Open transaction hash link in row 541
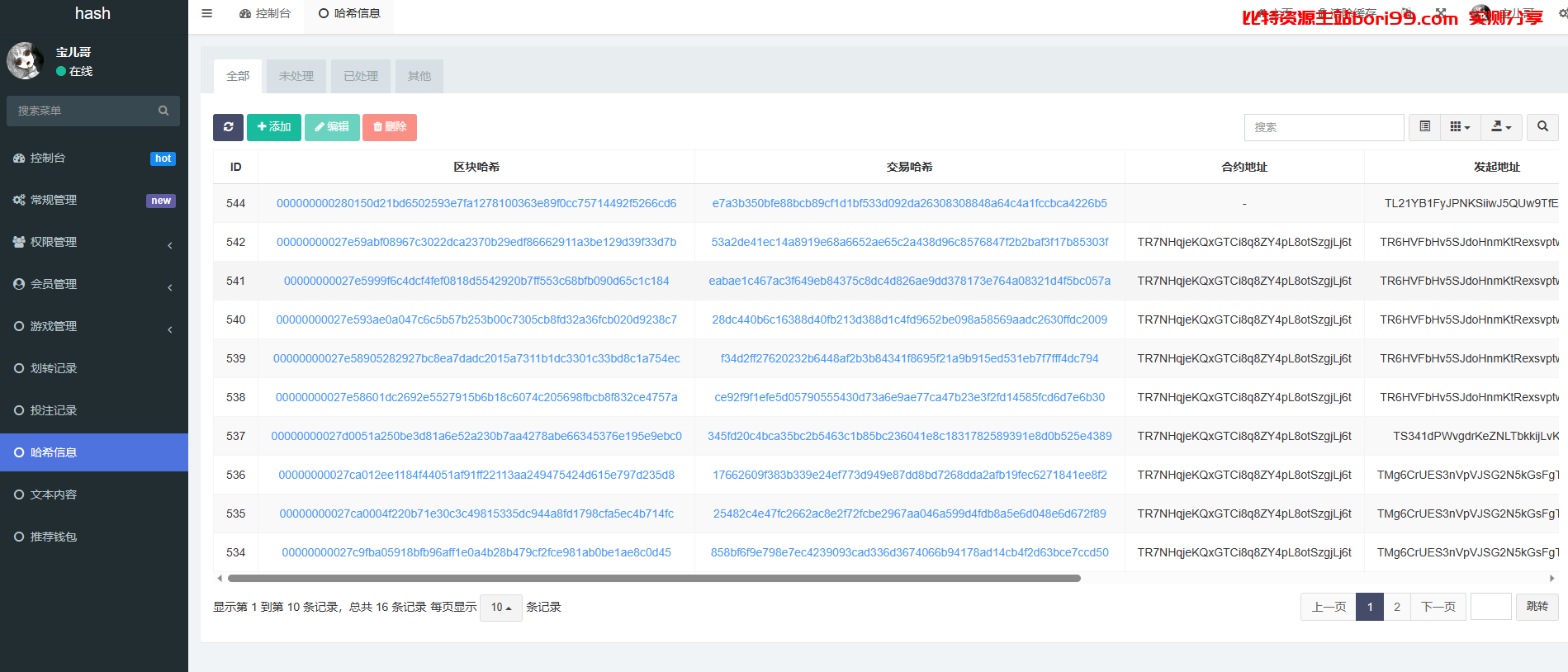 pos(910,281)
